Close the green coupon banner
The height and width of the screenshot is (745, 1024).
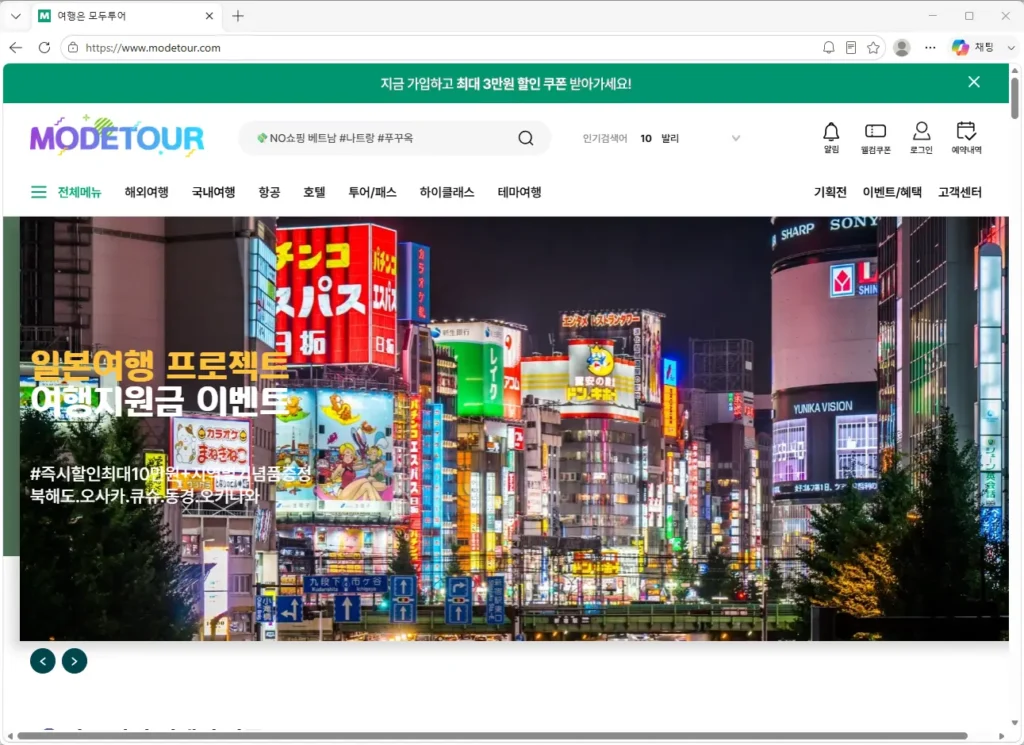pyautogui.click(x=974, y=82)
